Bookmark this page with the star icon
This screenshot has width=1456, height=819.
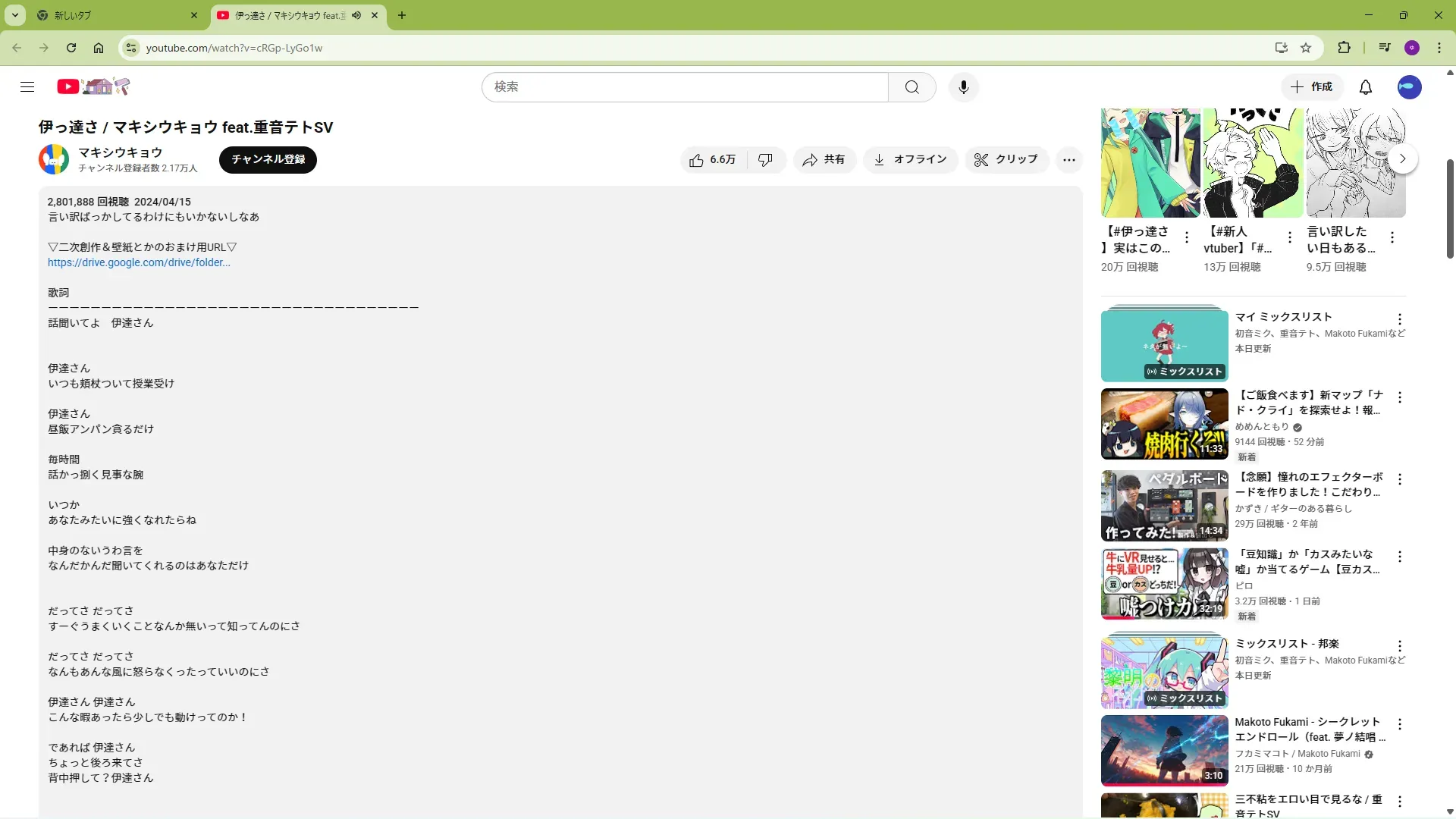(x=1306, y=48)
